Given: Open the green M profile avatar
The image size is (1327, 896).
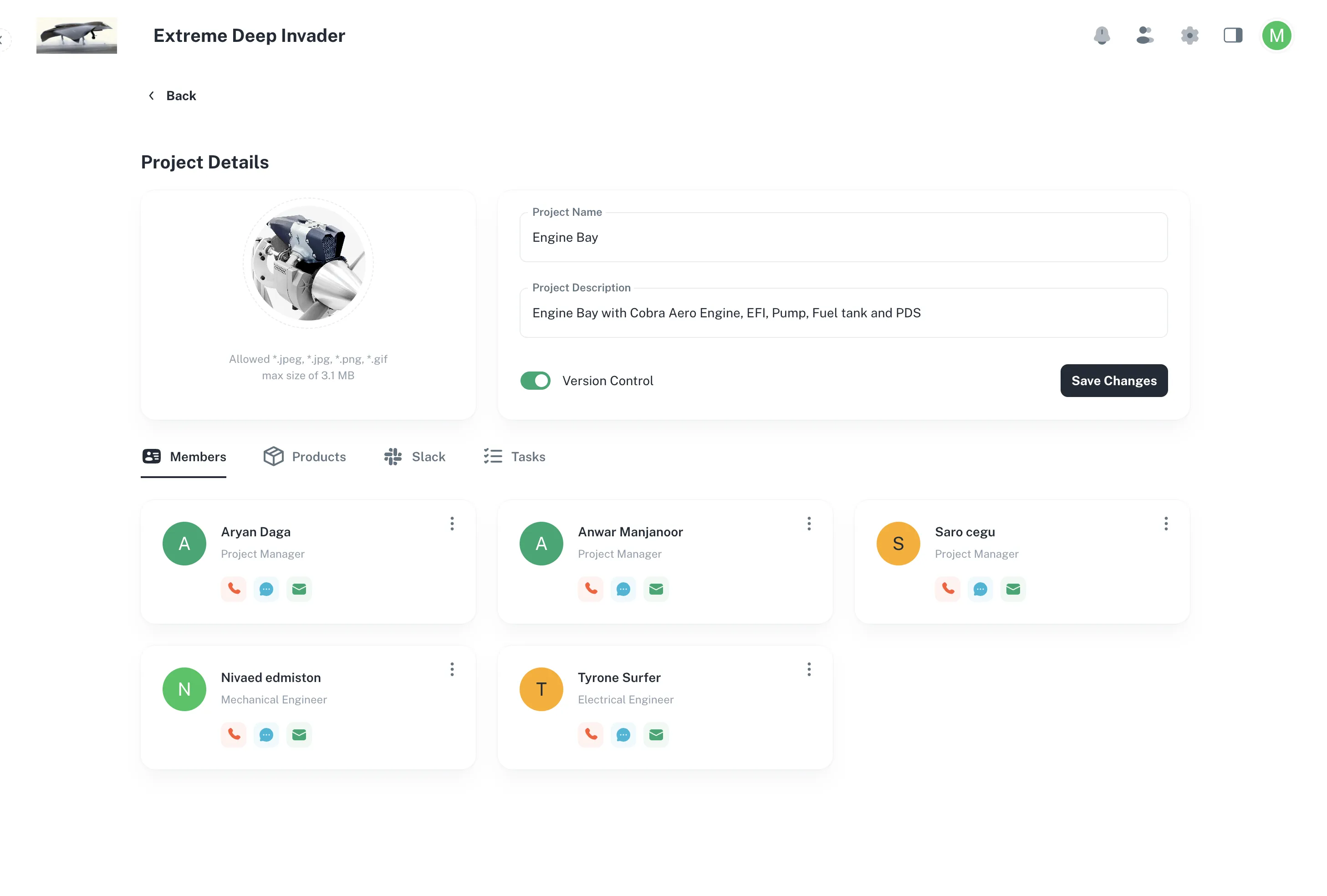Looking at the screenshot, I should tap(1276, 36).
